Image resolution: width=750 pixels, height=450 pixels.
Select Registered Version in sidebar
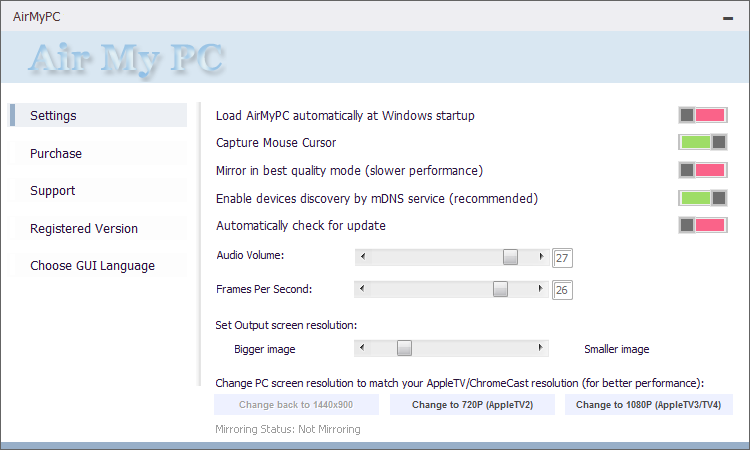pyautogui.click(x=98, y=229)
